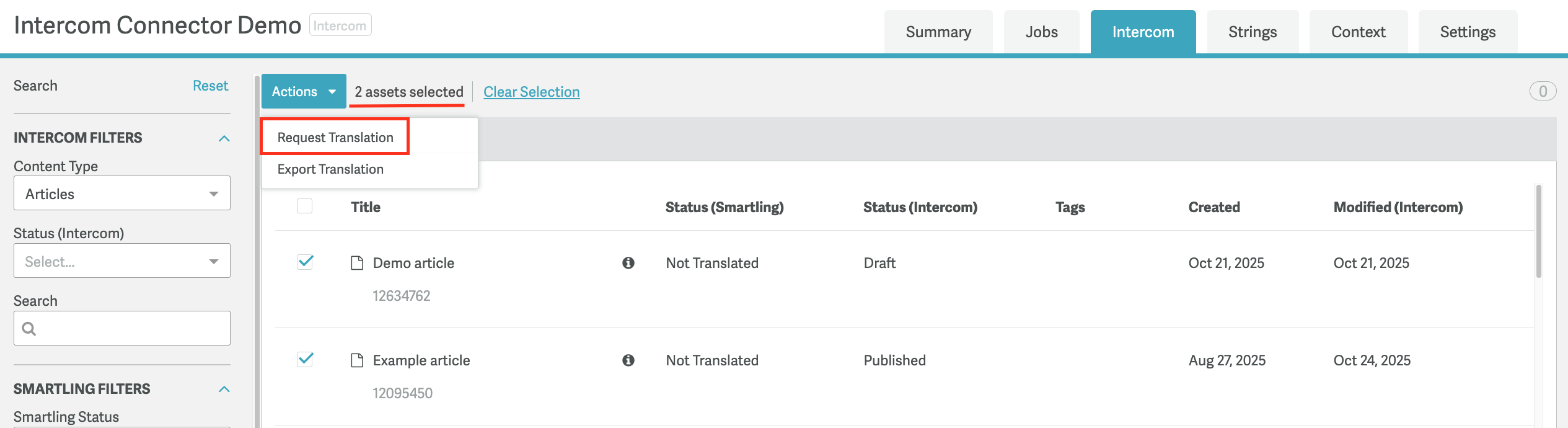The image size is (1568, 428).
Task: Uncheck the Example article checkbox
Action: pyautogui.click(x=305, y=359)
